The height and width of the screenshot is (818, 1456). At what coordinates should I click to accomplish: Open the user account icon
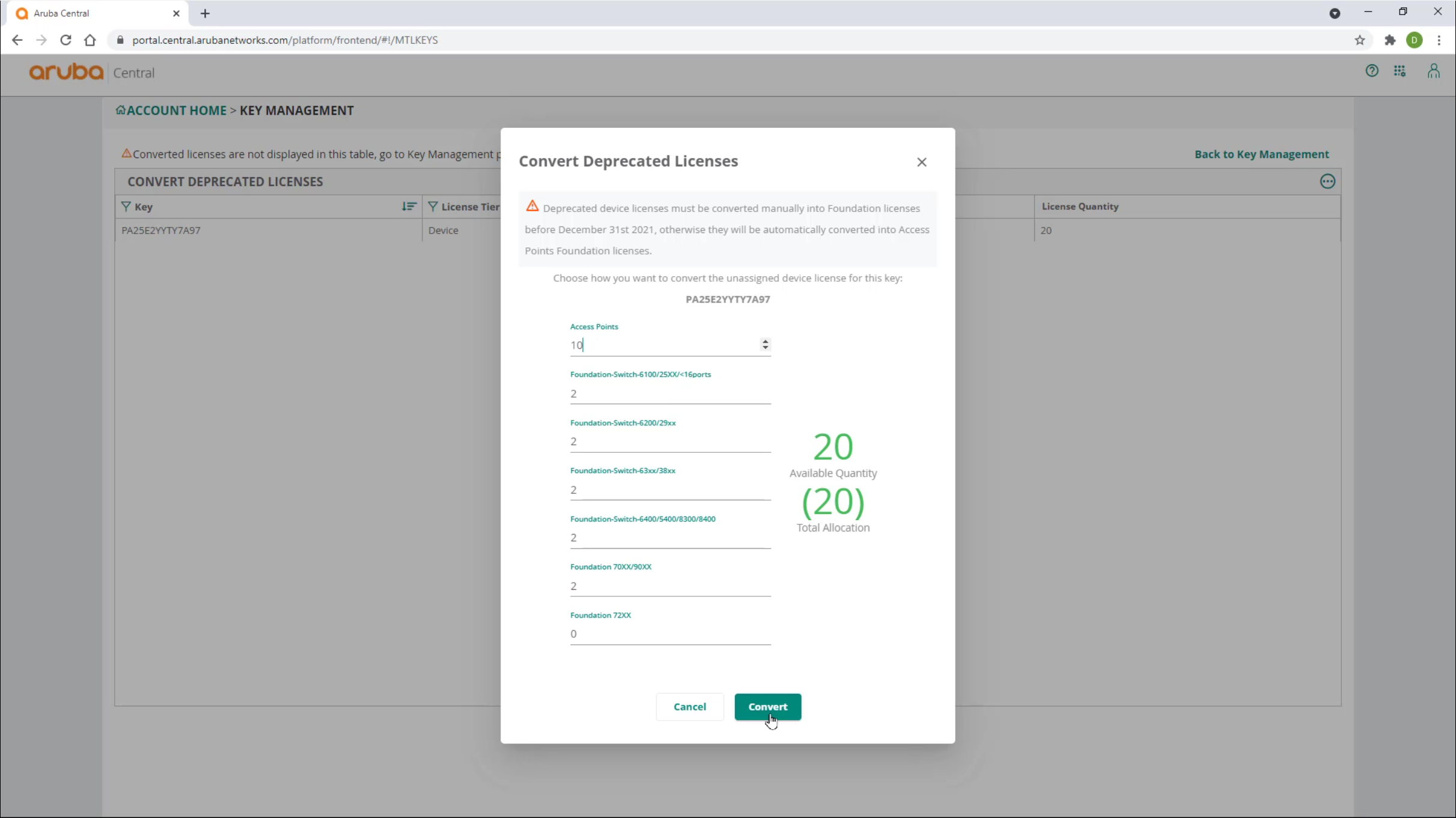pyautogui.click(x=1434, y=71)
